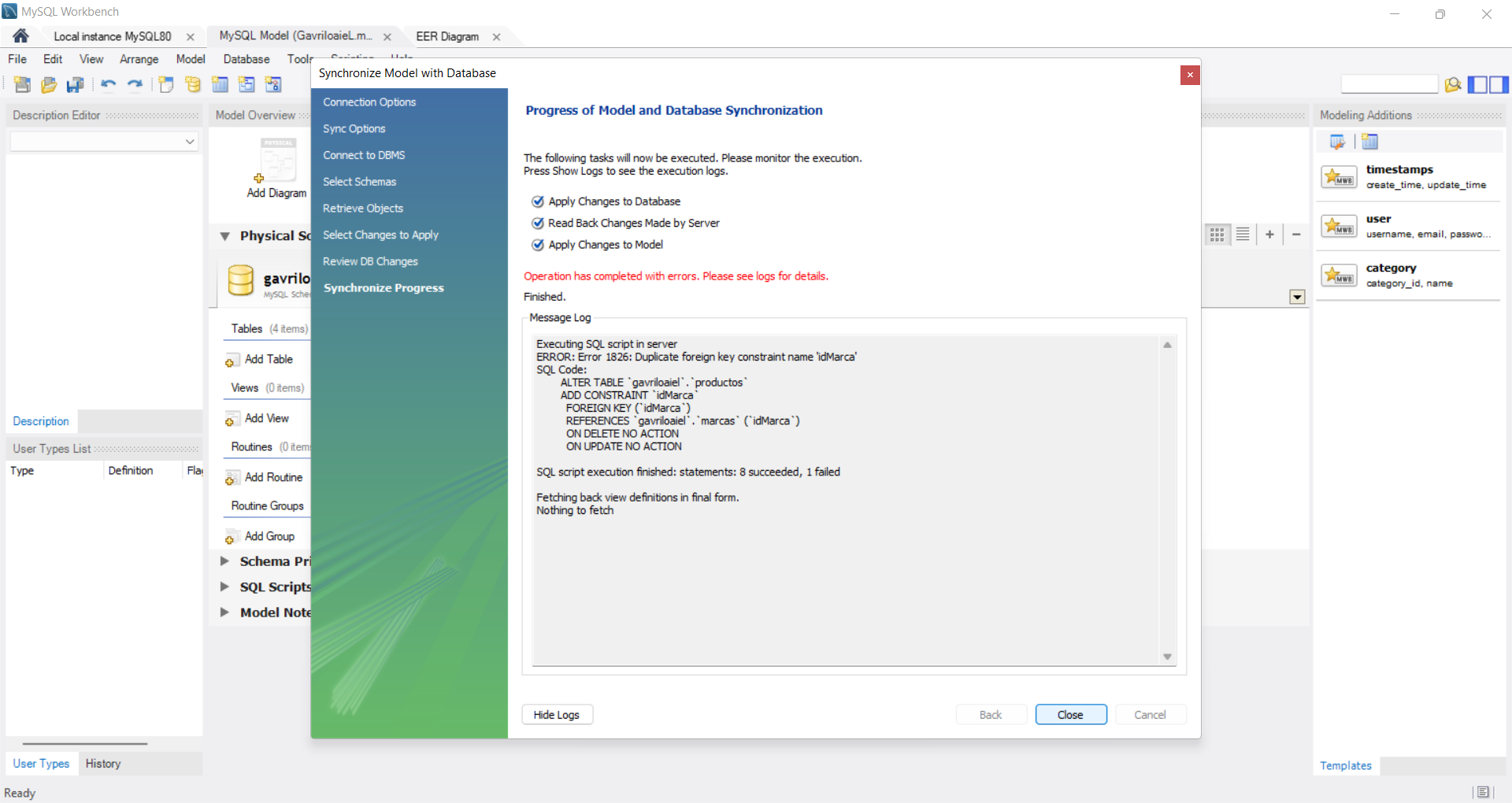Switch to the History tab

click(x=103, y=764)
